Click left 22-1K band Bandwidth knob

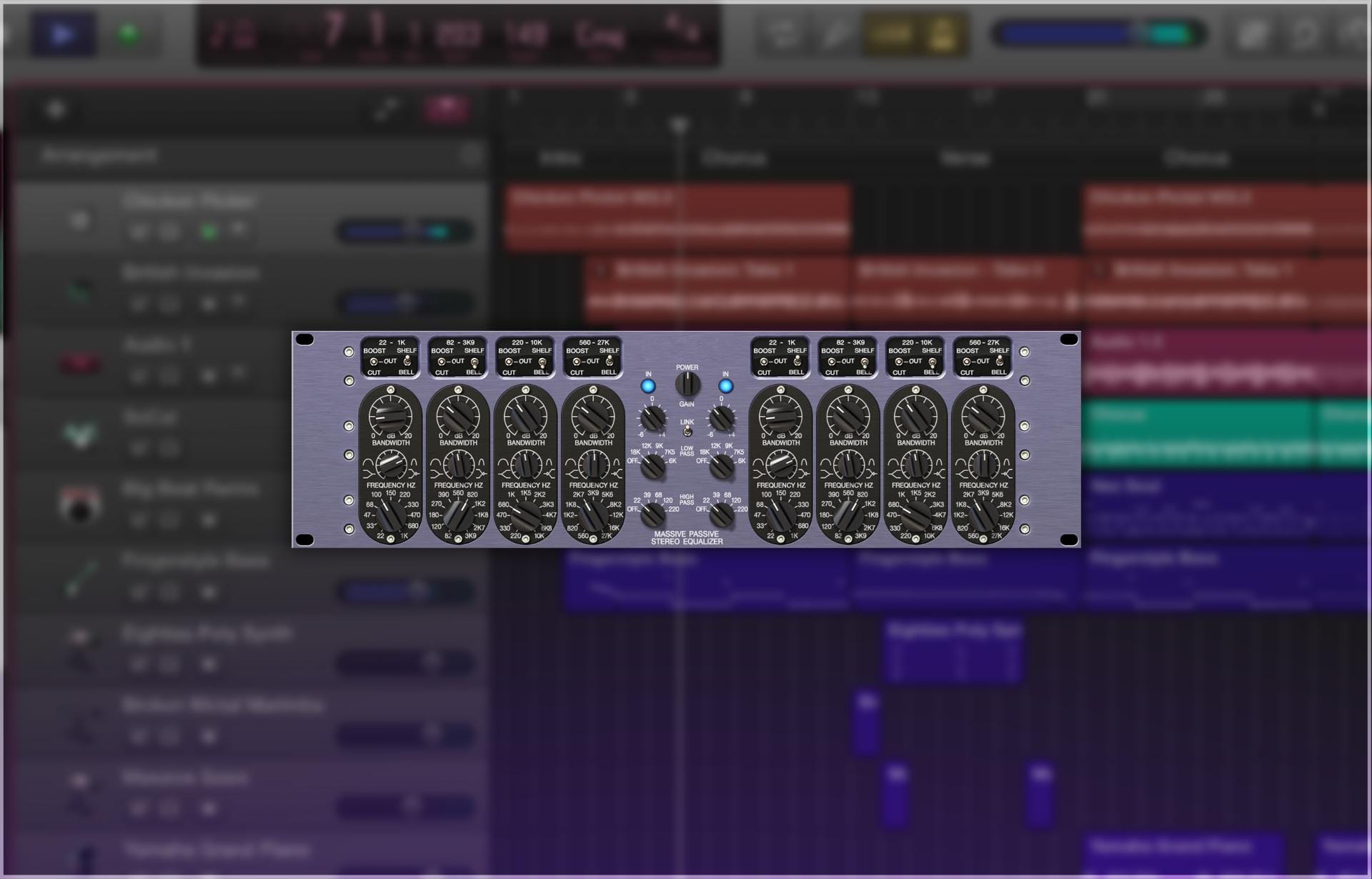390,465
